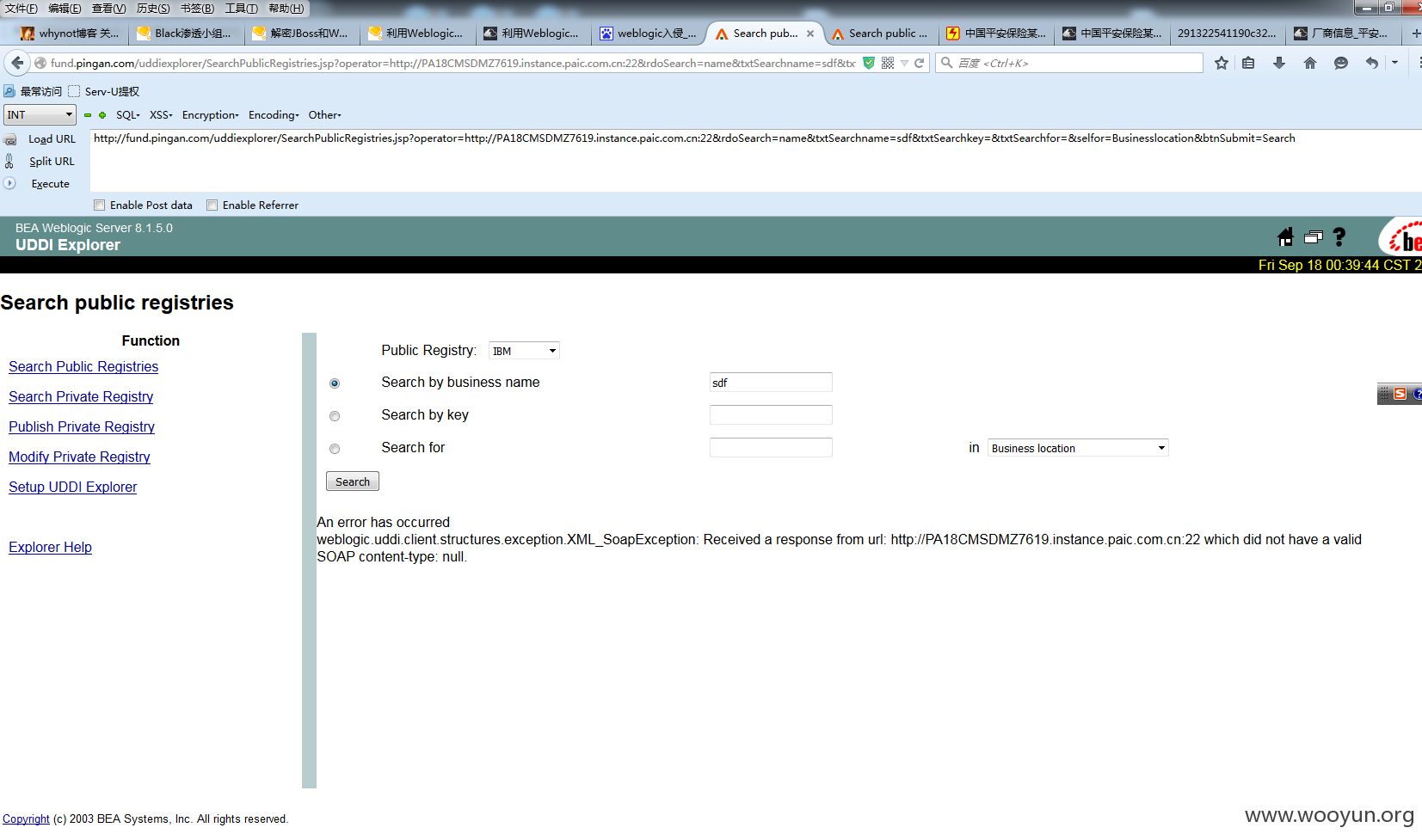The width and height of the screenshot is (1422, 840).
Task: Open the XSS dropdown menu
Action: point(161,115)
